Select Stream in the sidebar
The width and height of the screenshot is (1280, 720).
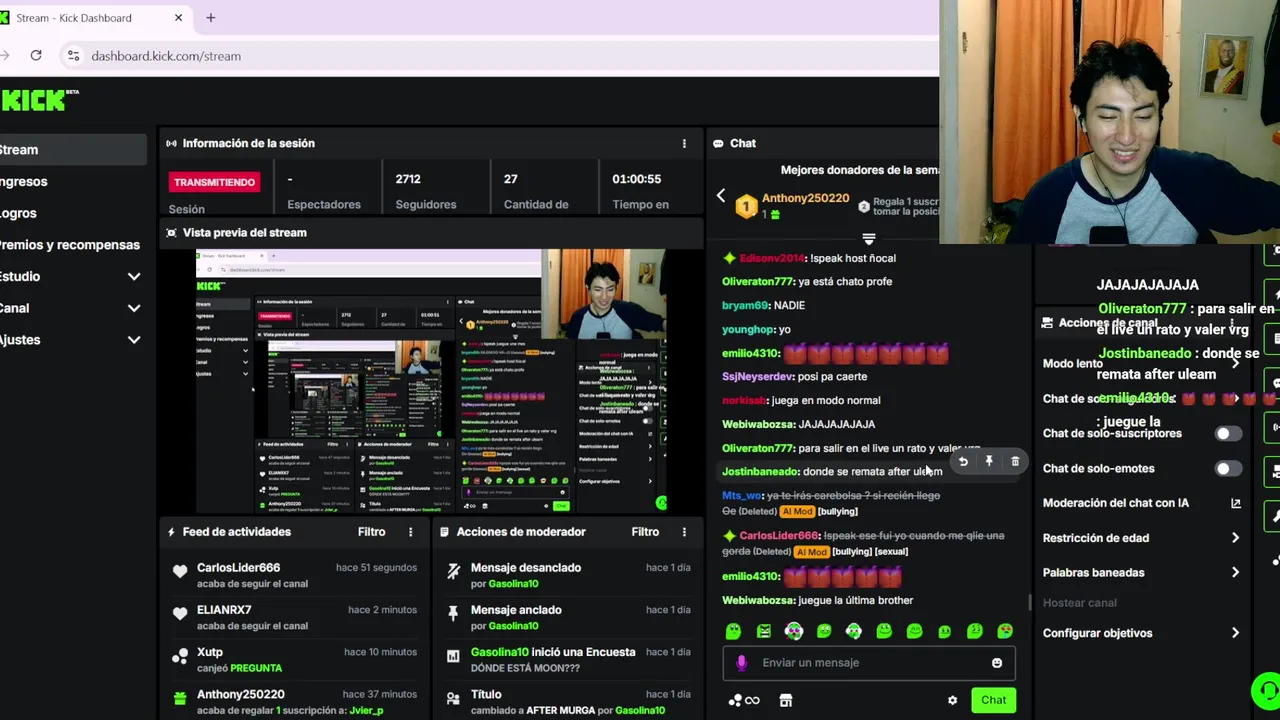[x=74, y=150]
